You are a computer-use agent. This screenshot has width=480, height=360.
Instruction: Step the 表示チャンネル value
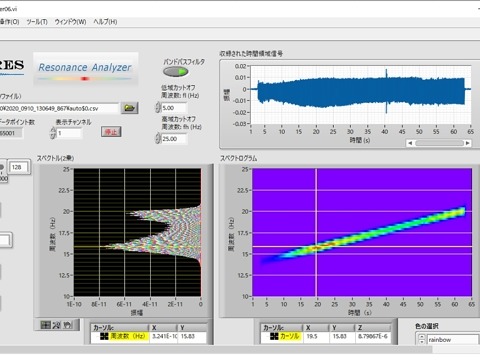pyautogui.click(x=53, y=133)
